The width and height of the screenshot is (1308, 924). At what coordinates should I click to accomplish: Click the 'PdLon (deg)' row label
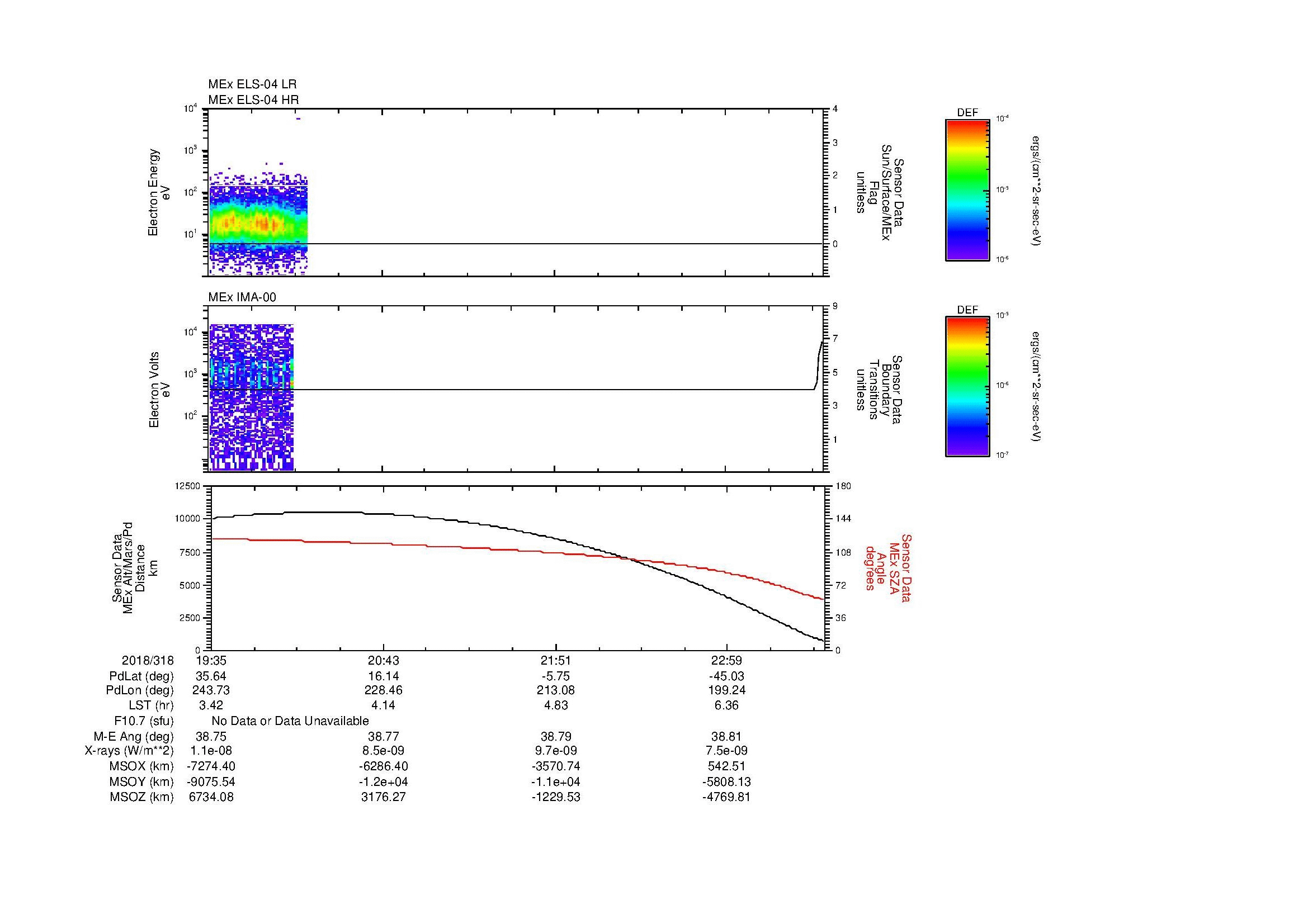[140, 690]
